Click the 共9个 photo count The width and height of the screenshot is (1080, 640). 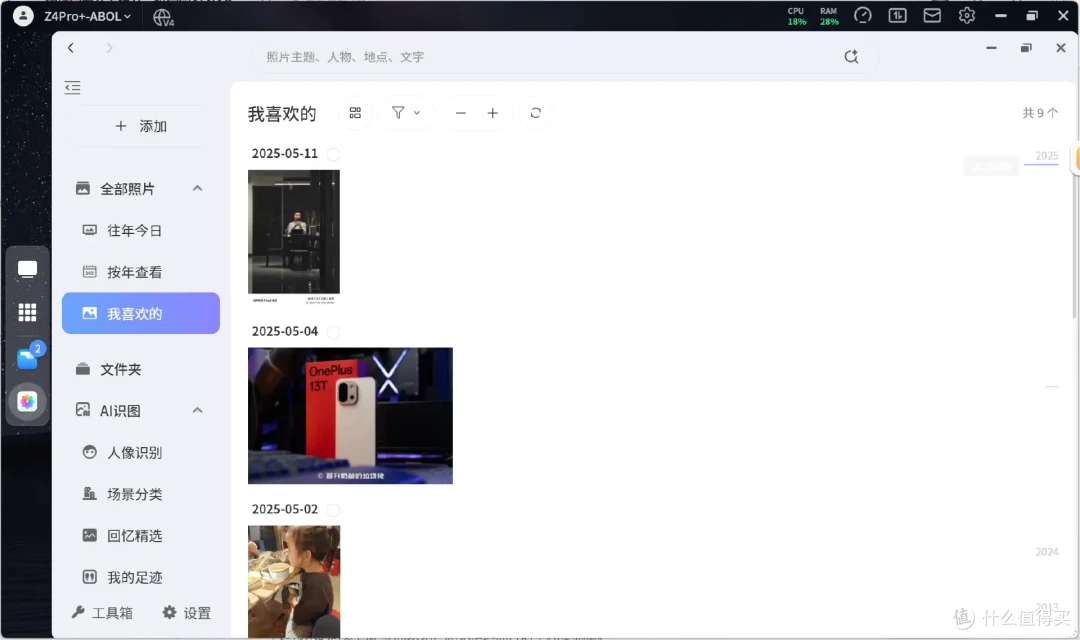[x=1040, y=113]
